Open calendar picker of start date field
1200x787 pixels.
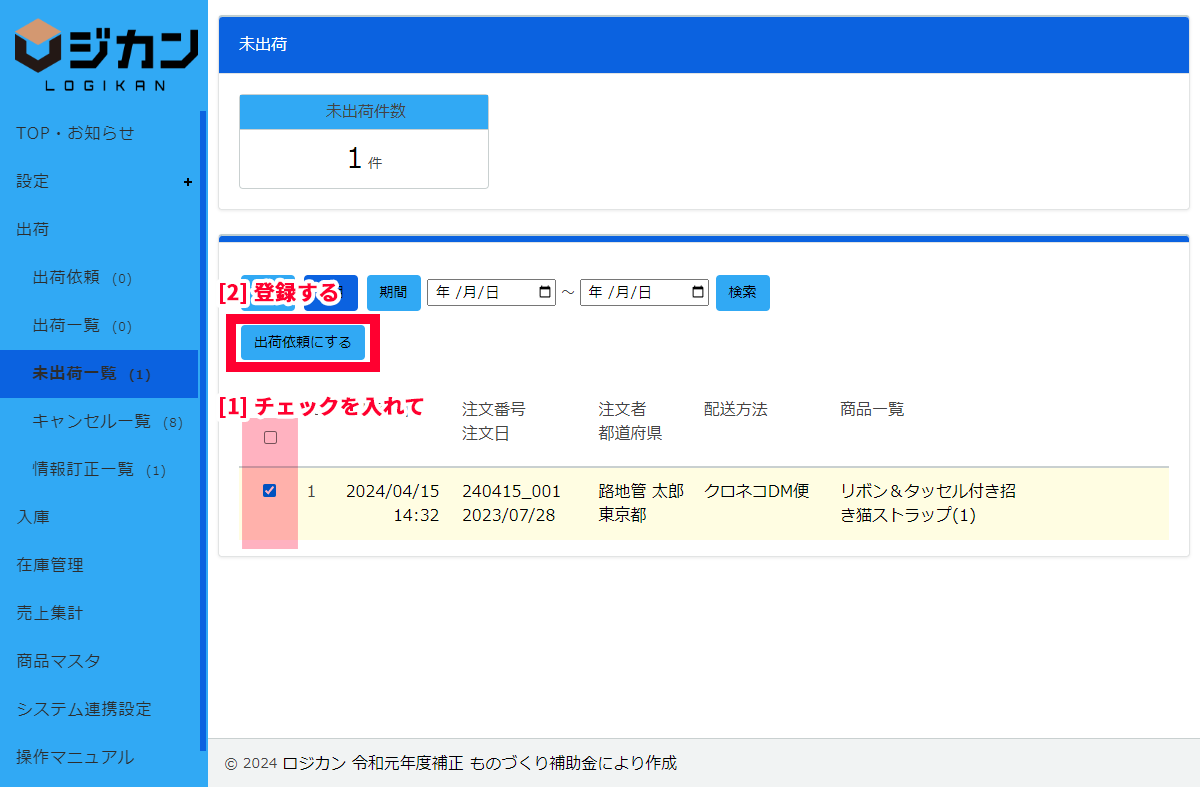click(545, 293)
